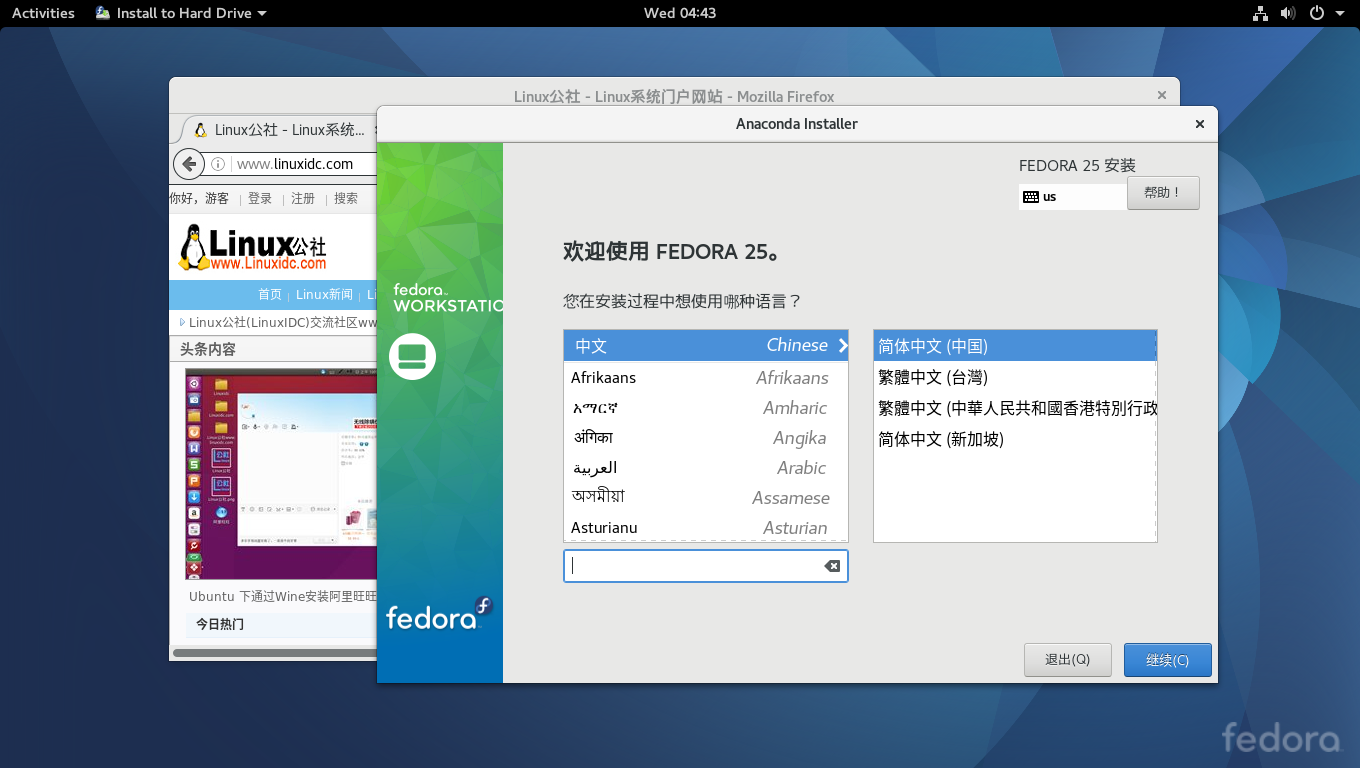Select Angika in the language list
Viewport: 1360px width, 768px height.
(x=706, y=437)
